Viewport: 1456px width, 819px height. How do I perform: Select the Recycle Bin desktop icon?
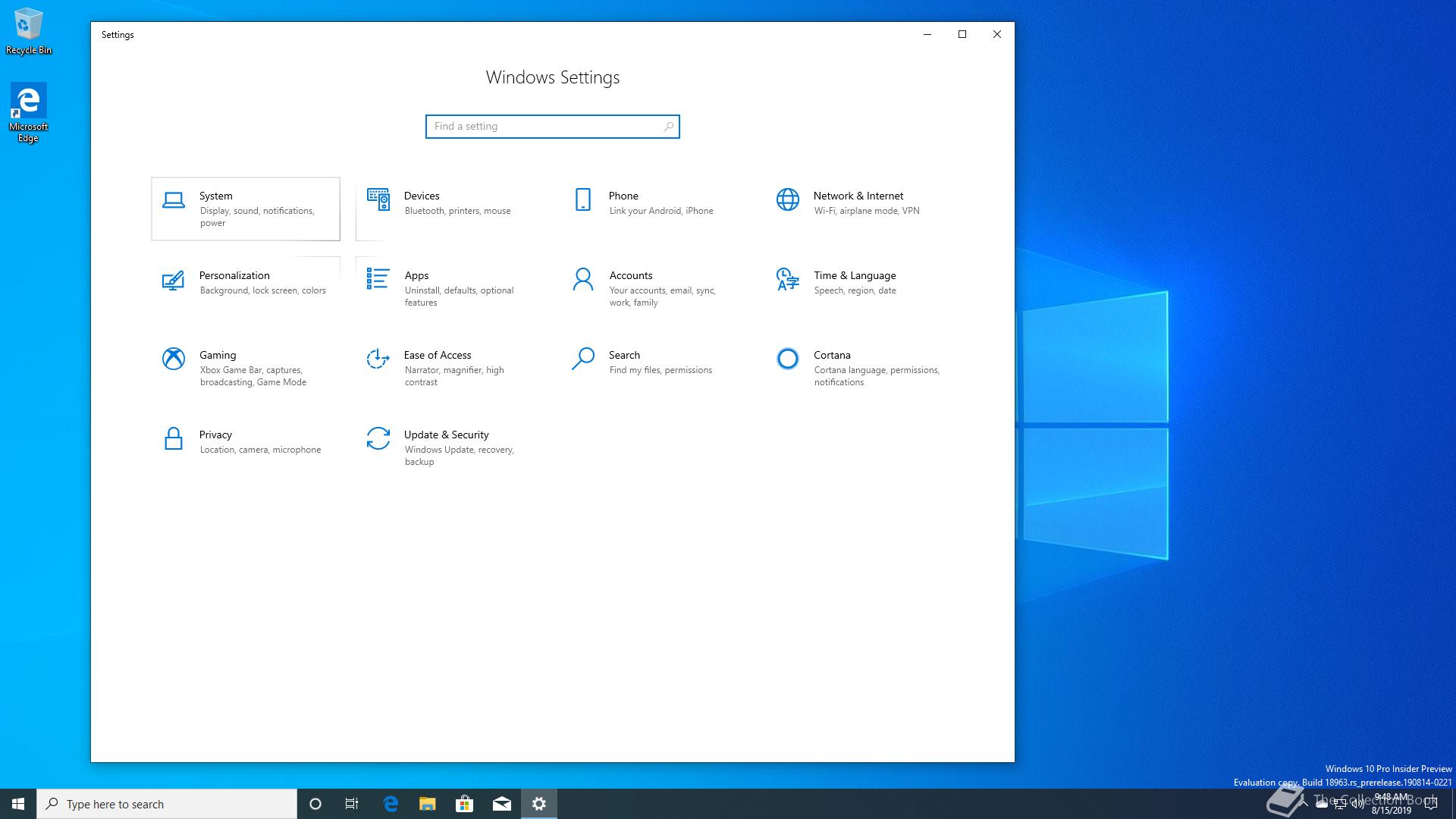click(x=29, y=31)
